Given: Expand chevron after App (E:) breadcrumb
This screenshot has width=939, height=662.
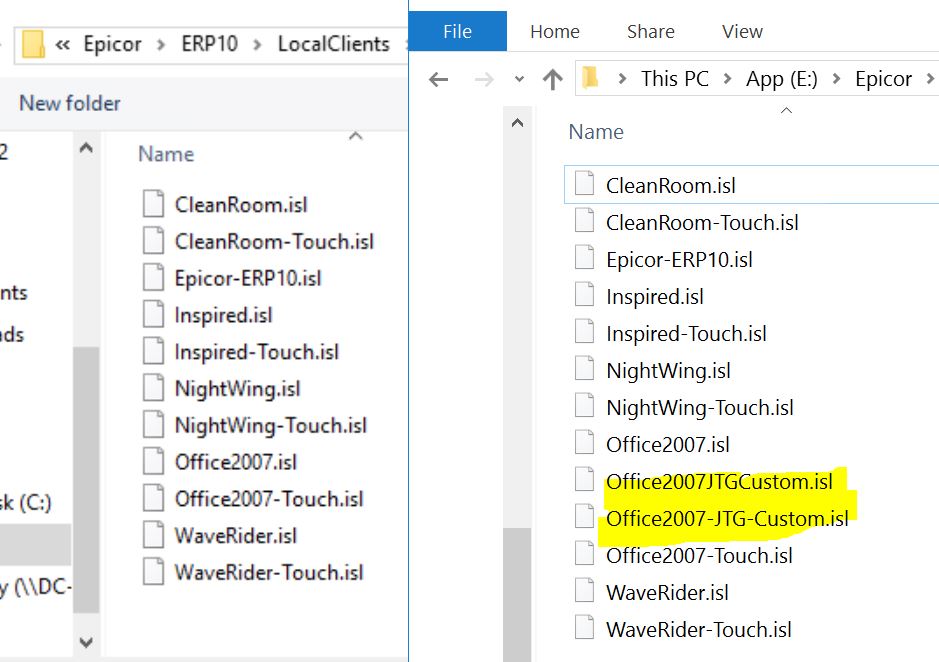Looking at the screenshot, I should [x=837, y=78].
